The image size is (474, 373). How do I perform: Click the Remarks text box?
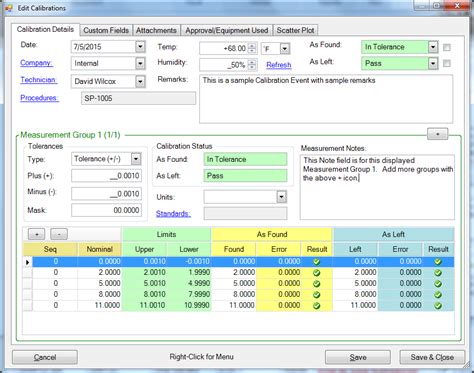point(326,99)
